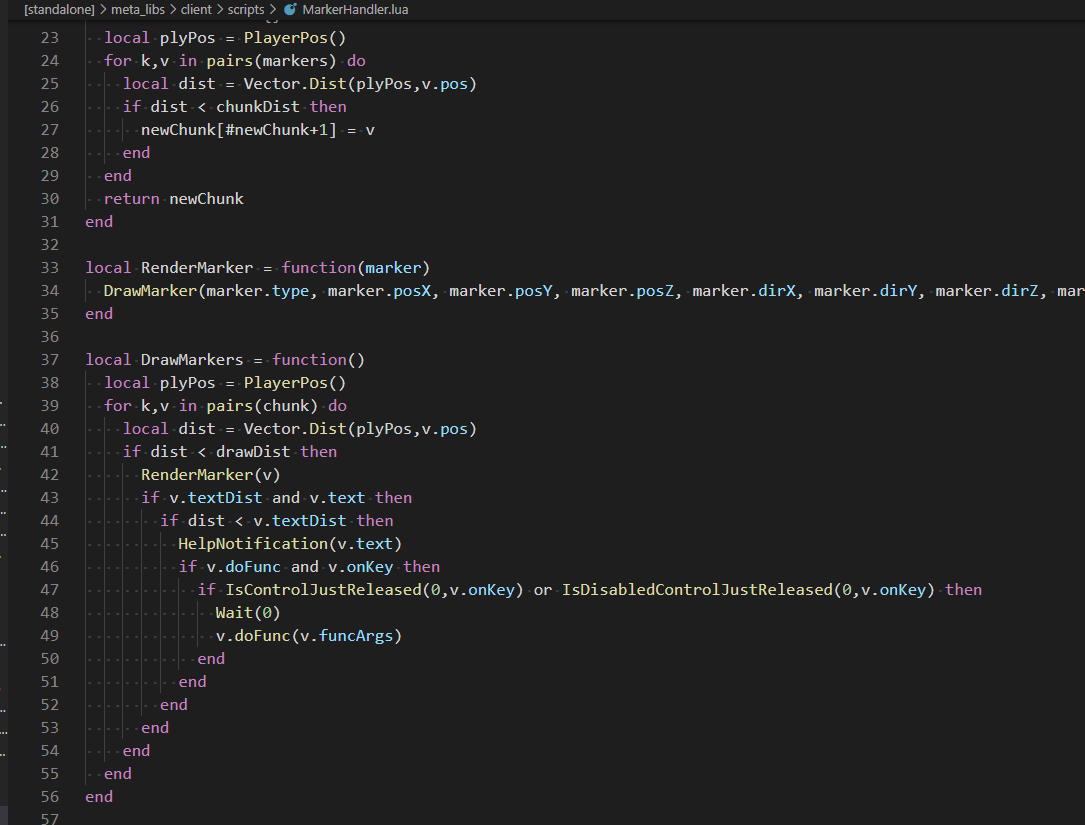Click the DrawMarker call on line 34
This screenshot has width=1085, height=825.
(150, 291)
